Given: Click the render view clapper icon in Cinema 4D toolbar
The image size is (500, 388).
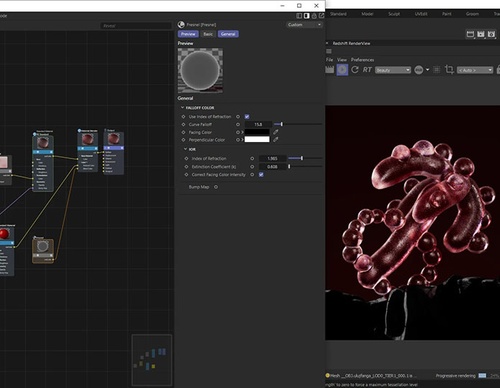Looking at the screenshot, I should (x=470, y=34).
